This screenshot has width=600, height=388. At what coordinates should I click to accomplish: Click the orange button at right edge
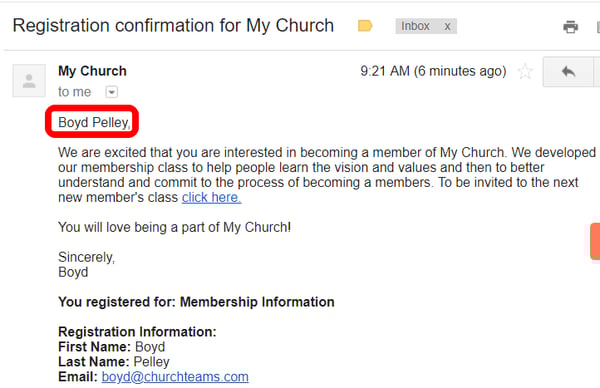pos(595,241)
